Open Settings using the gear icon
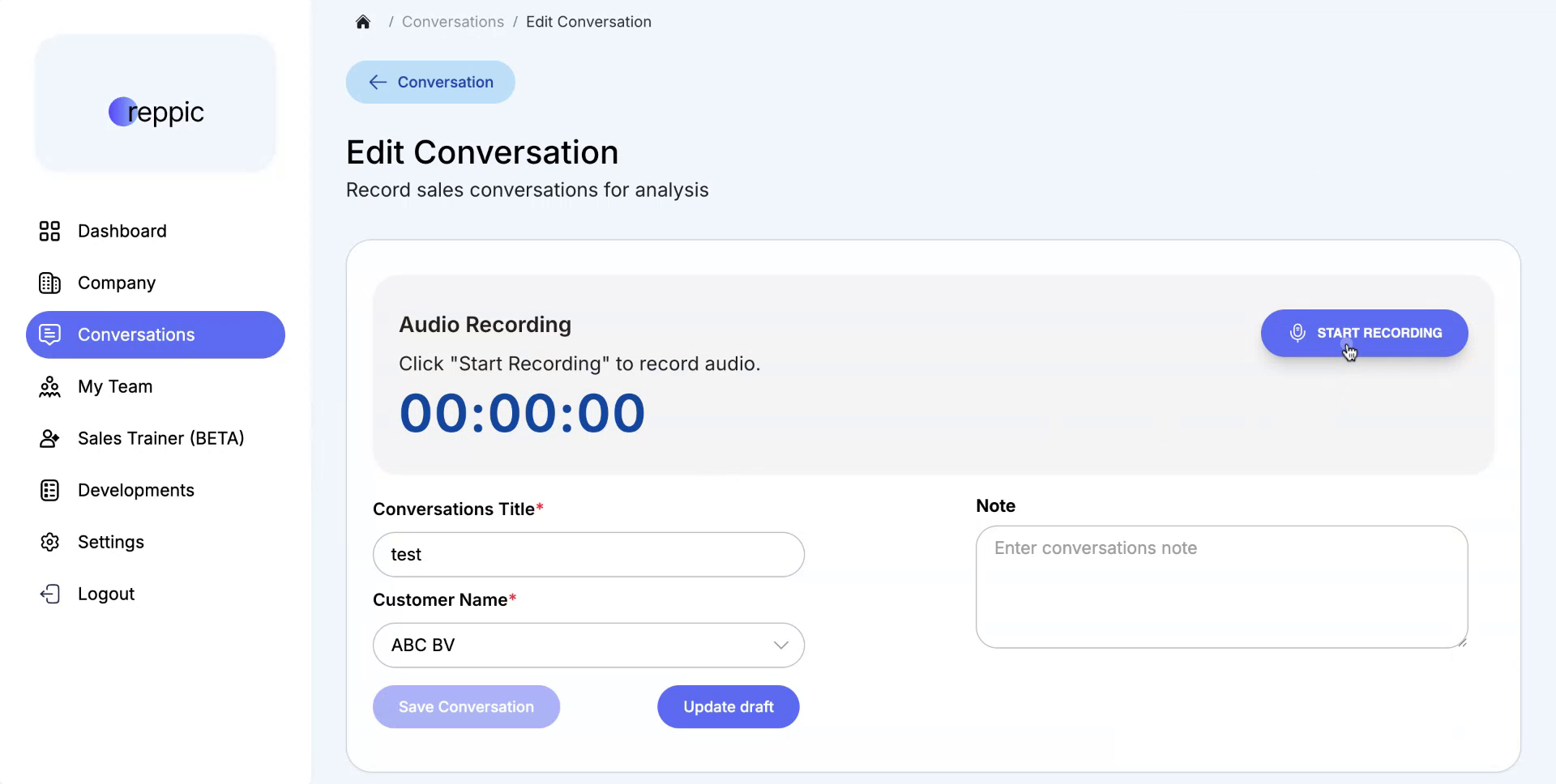This screenshot has width=1556, height=784. pos(49,542)
